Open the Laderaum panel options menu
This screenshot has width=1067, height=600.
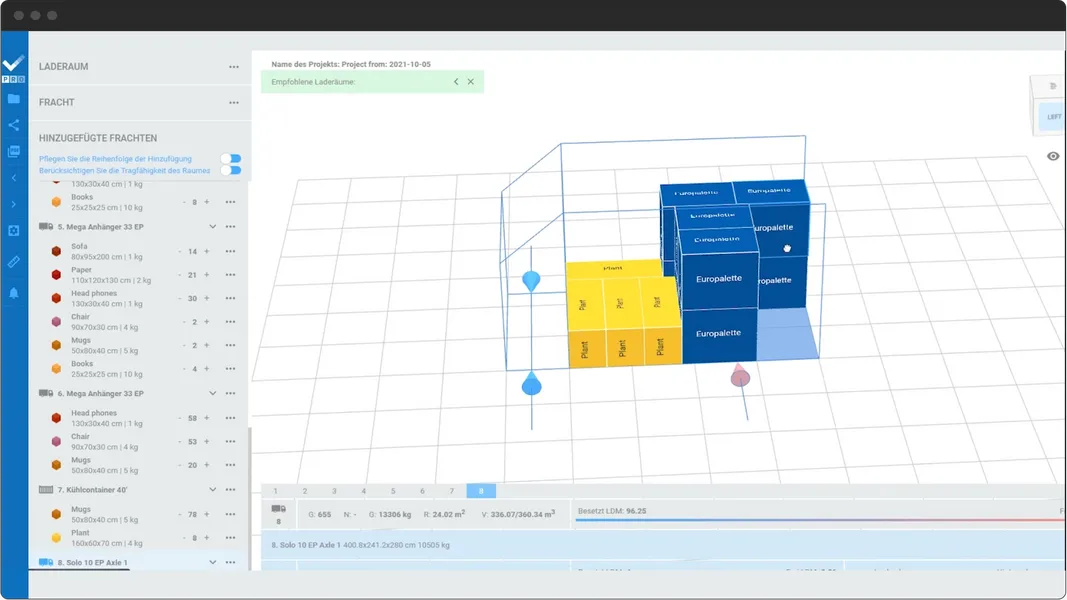point(233,66)
